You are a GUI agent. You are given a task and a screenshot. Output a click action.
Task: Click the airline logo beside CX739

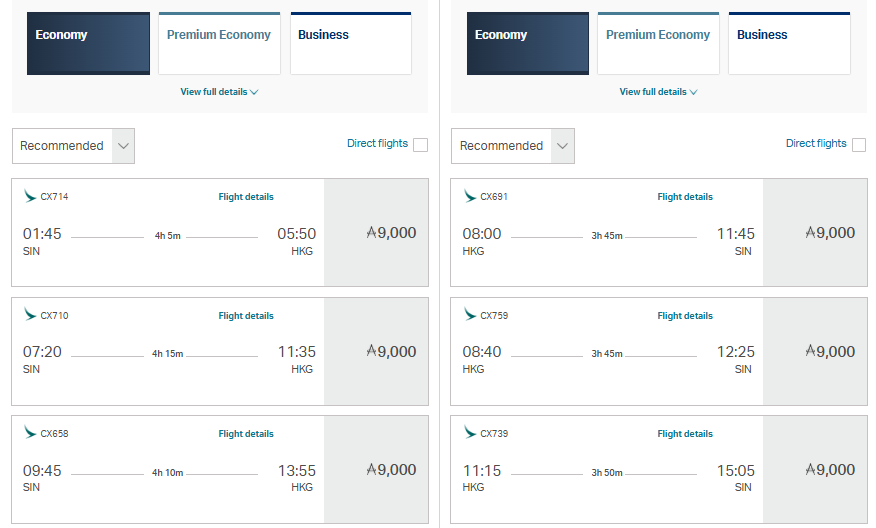[469, 432]
